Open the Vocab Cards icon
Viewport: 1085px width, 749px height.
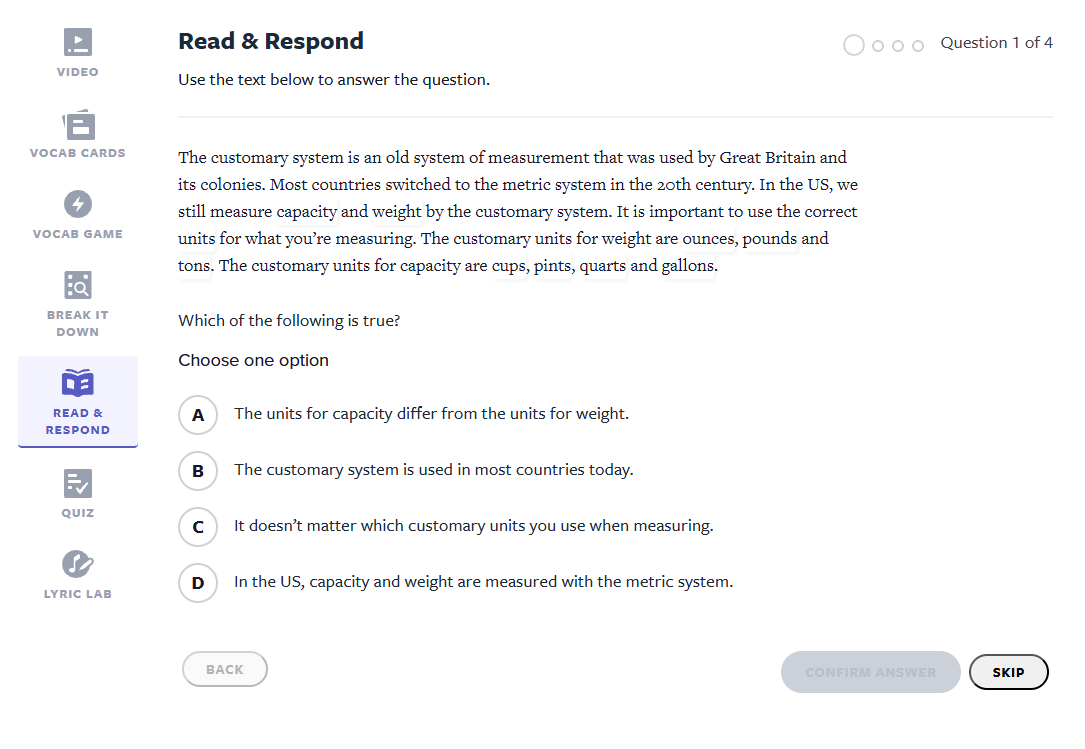pyautogui.click(x=78, y=124)
